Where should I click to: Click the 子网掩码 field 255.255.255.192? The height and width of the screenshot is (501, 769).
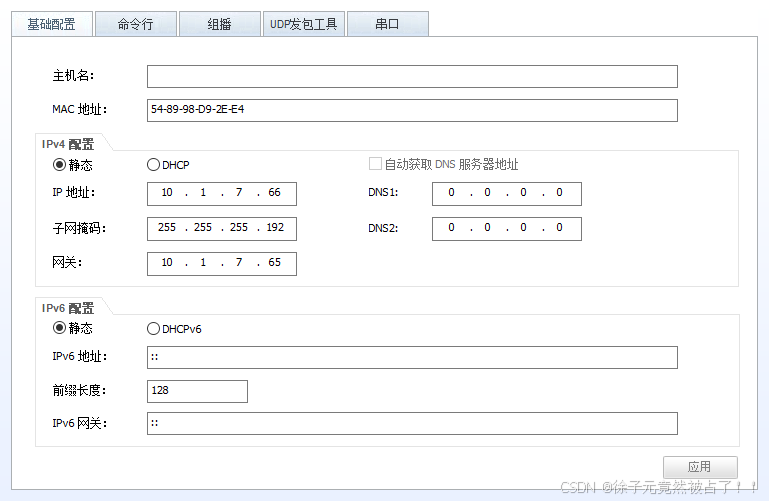(222, 229)
